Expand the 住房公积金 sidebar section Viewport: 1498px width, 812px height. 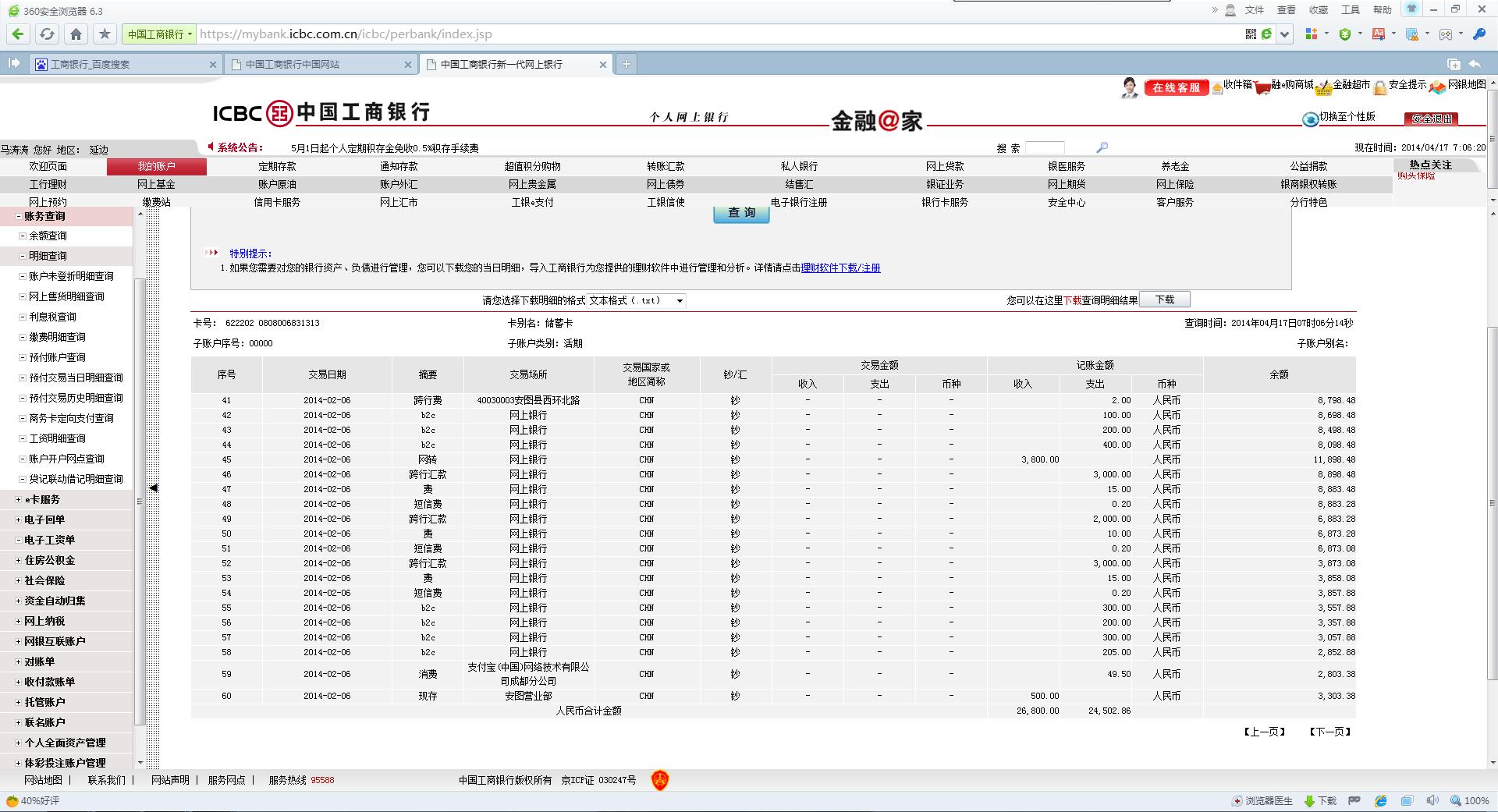coord(49,560)
